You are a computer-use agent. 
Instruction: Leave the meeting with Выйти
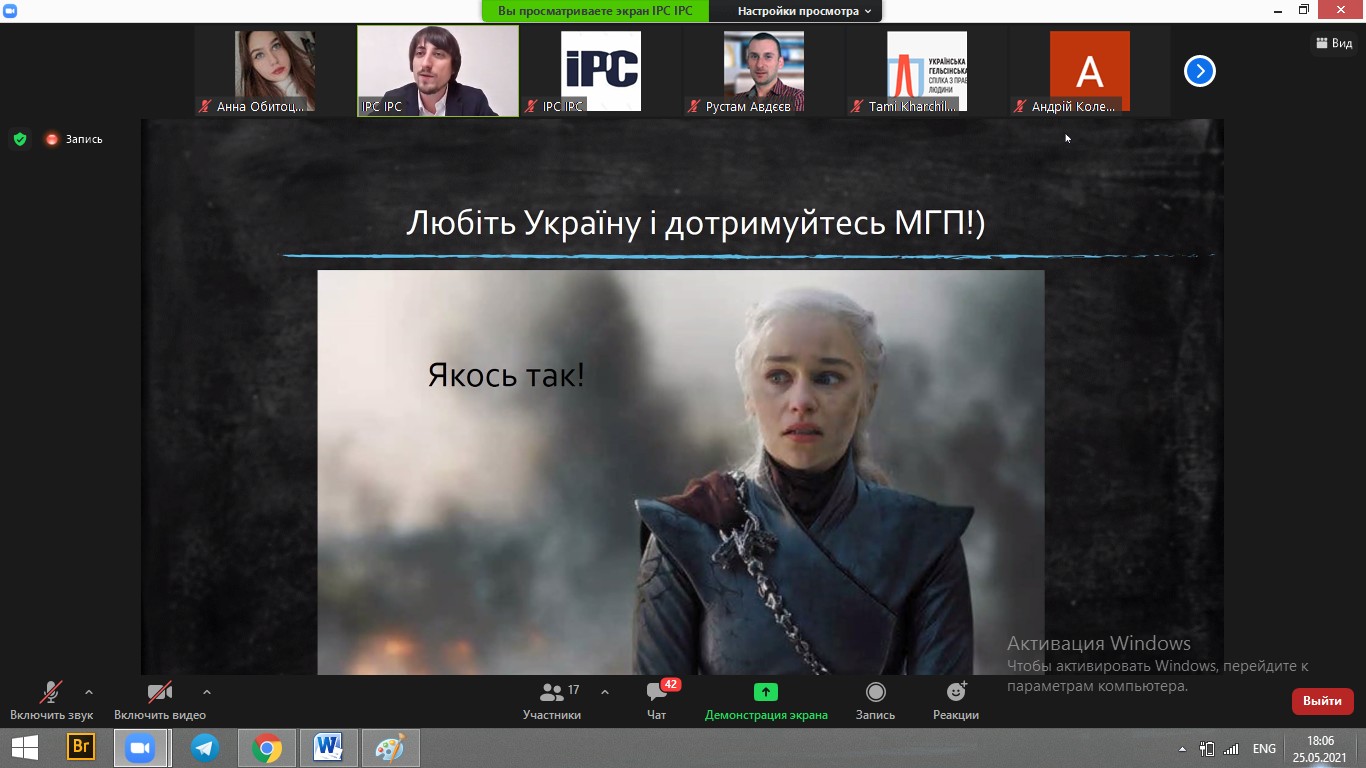click(1322, 701)
